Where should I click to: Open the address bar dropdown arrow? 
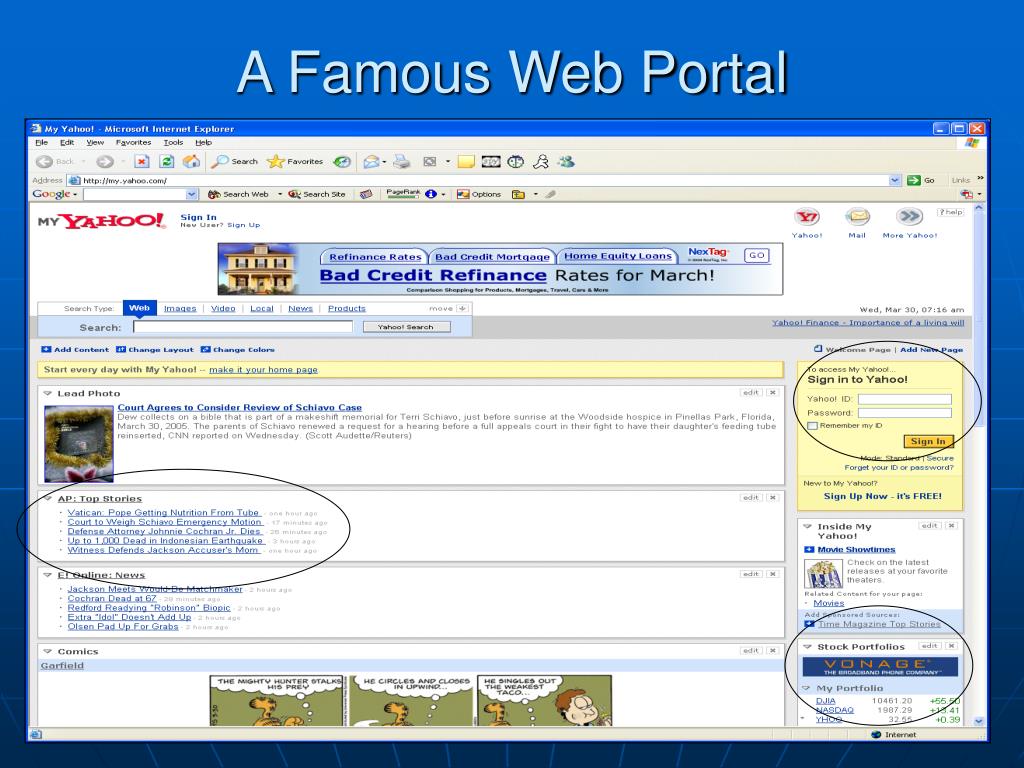click(x=895, y=180)
